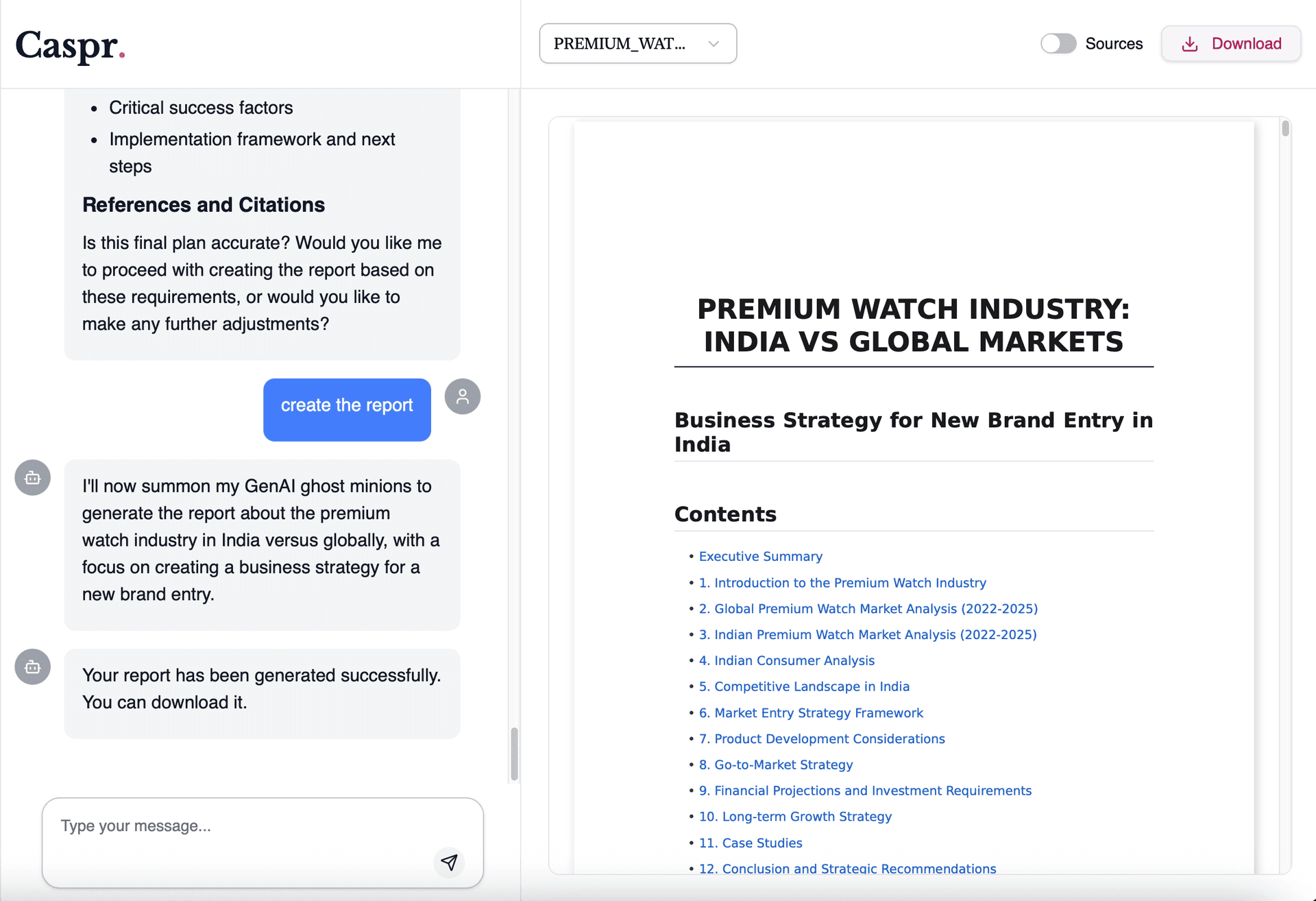Click the chat panel scrollbar thumb
This screenshot has height=901, width=1316.
[514, 754]
